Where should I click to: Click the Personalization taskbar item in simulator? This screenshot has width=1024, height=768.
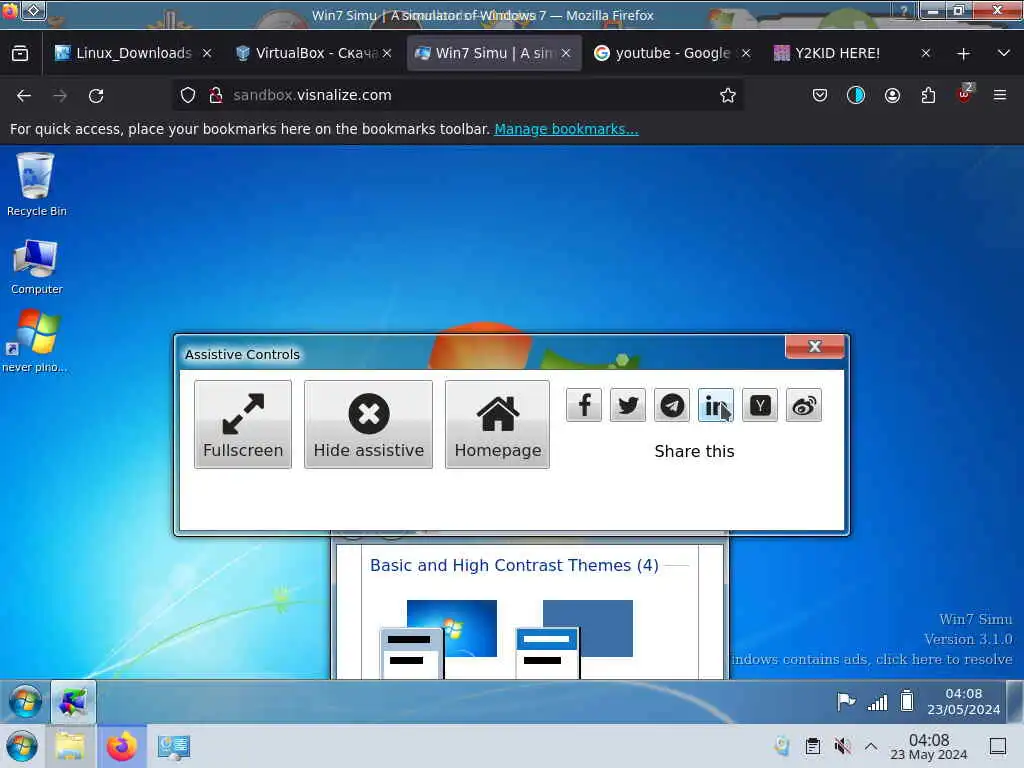tap(73, 701)
